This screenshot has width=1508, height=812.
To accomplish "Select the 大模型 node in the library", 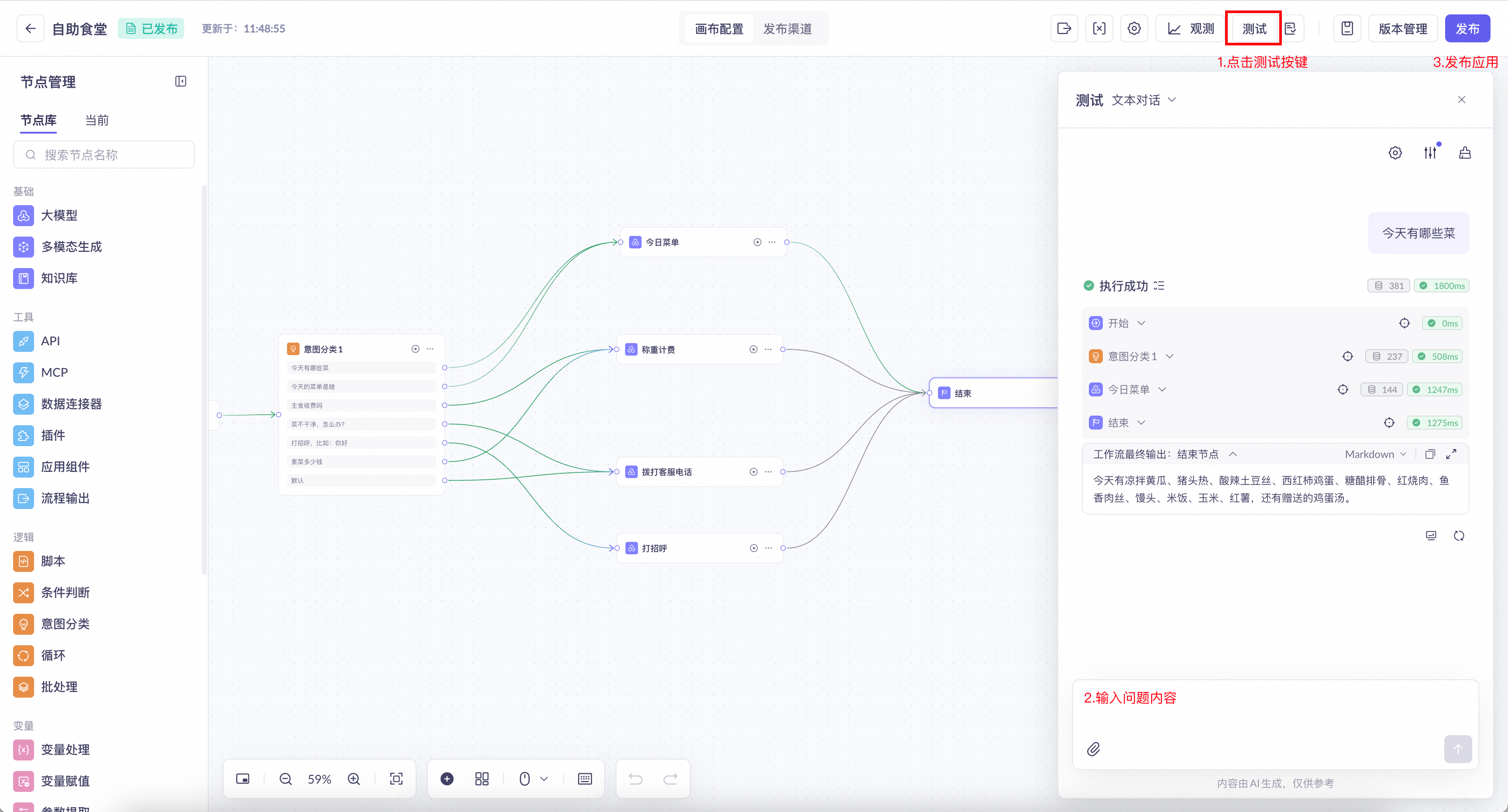I will tap(46, 215).
